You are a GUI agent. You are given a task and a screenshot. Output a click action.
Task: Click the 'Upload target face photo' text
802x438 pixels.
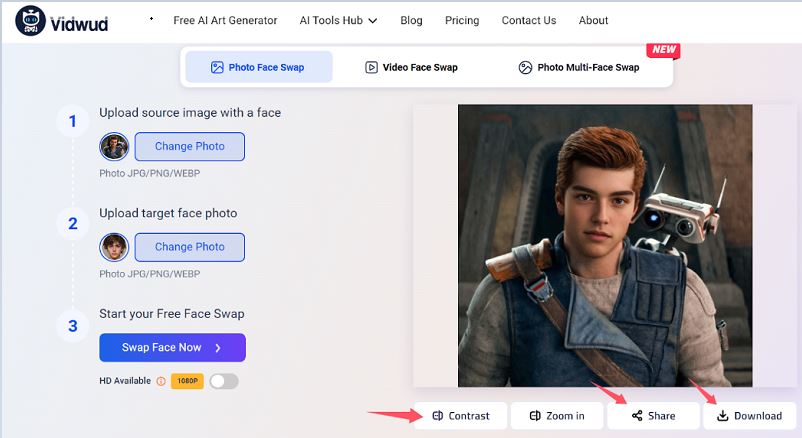(168, 213)
